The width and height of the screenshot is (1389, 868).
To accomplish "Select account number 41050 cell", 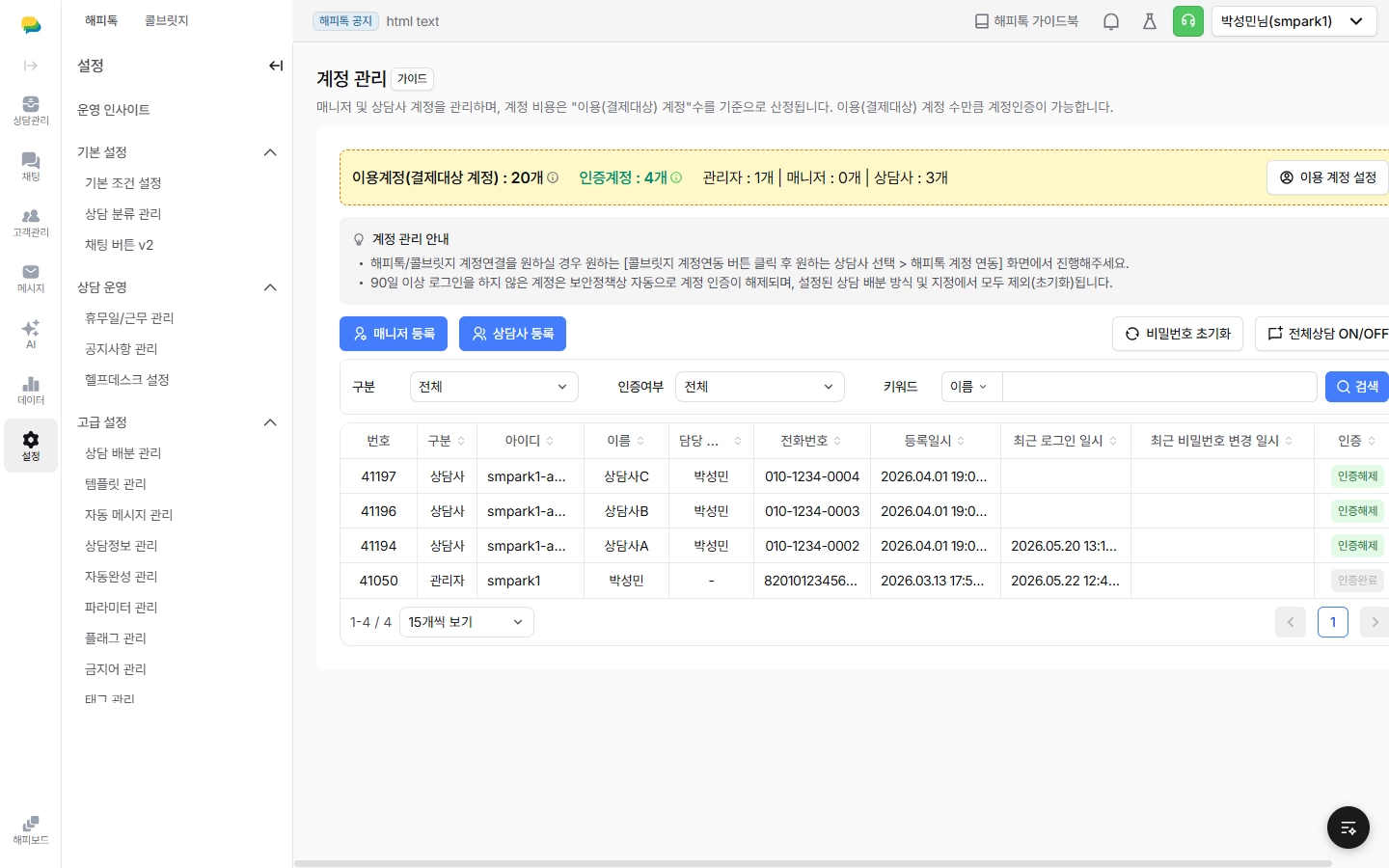I will 379,581.
